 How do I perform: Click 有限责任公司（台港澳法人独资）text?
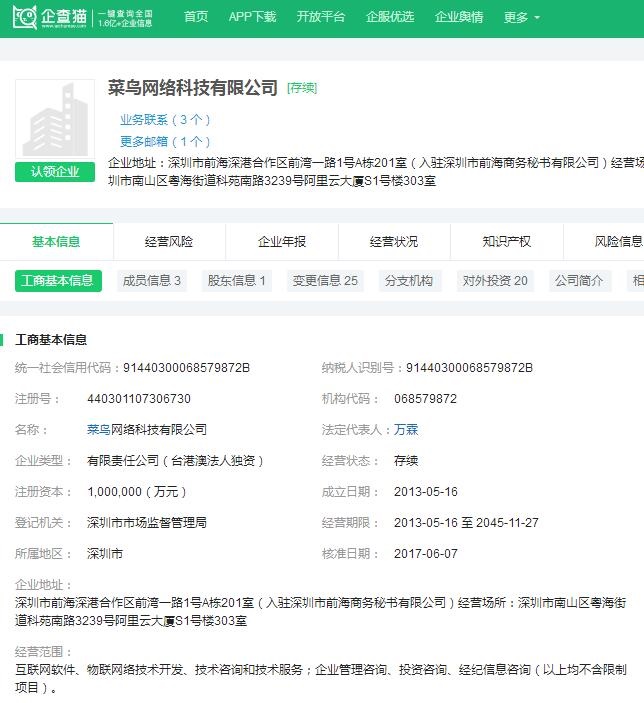tap(175, 460)
